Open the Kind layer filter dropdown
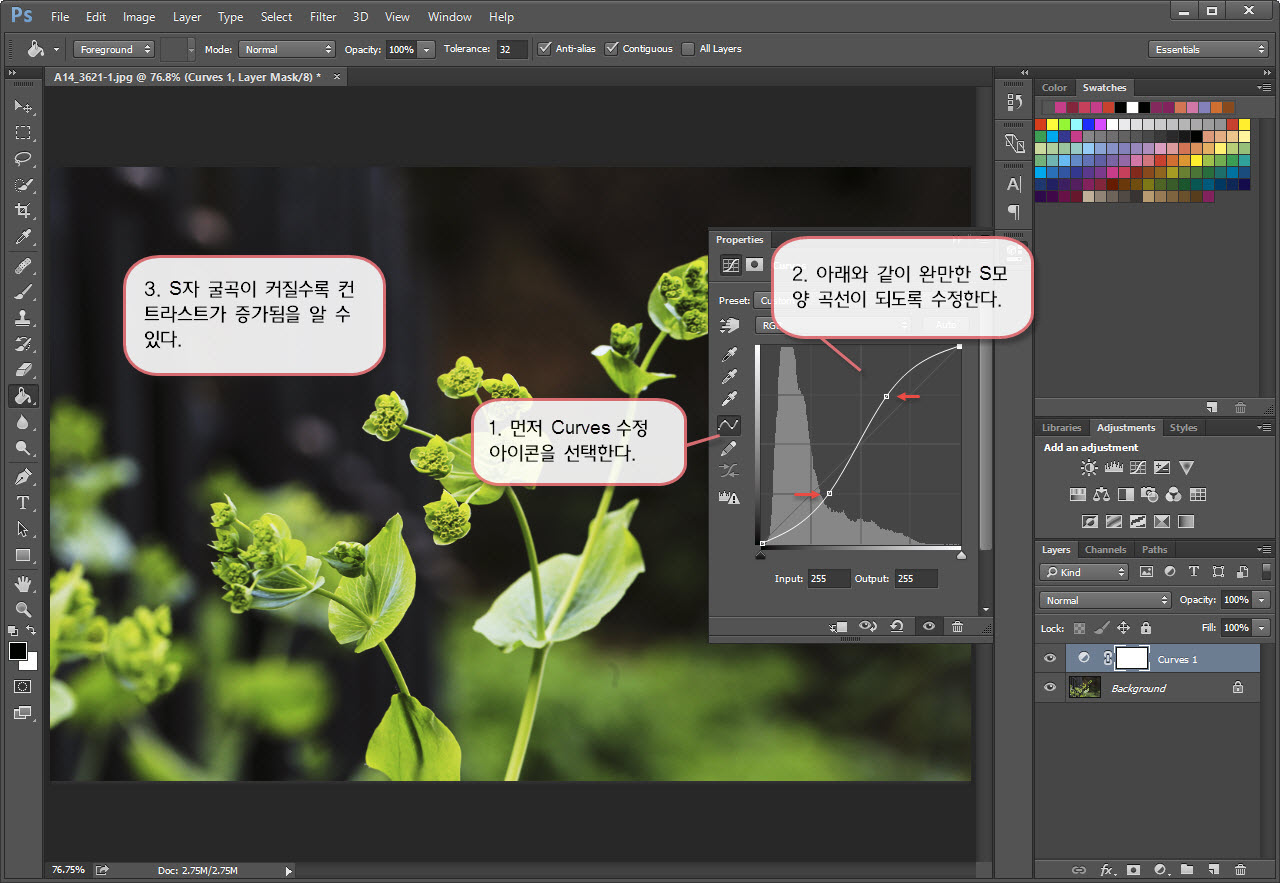Viewport: 1280px width, 883px height. pos(1084,572)
